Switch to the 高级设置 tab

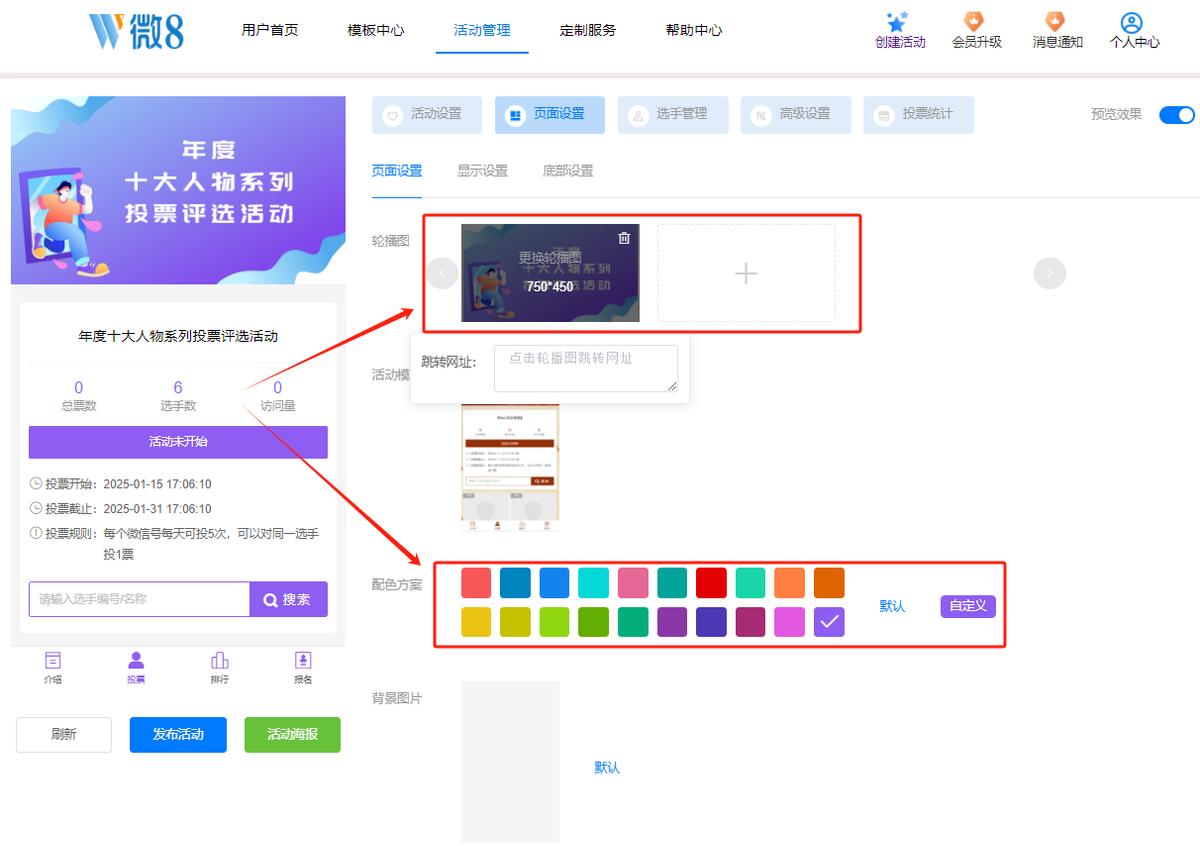(796, 115)
